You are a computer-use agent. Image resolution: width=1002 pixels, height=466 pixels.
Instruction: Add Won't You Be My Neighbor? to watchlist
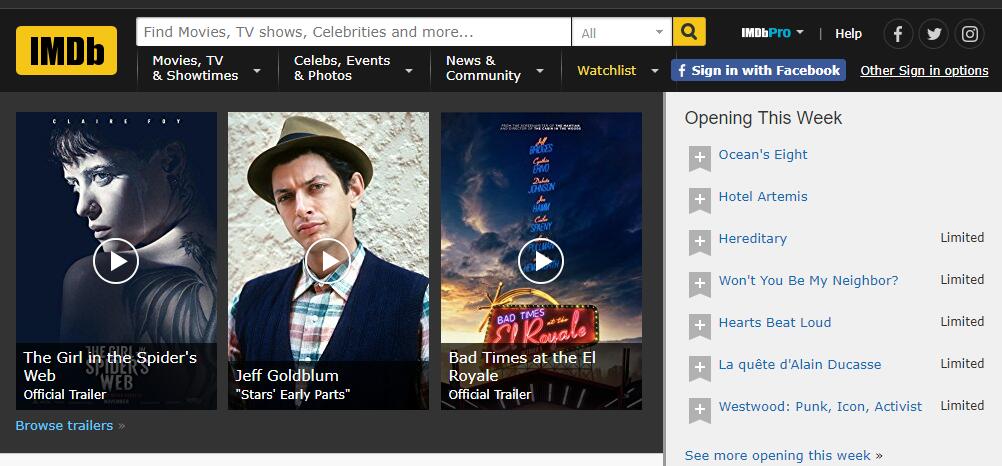[700, 284]
